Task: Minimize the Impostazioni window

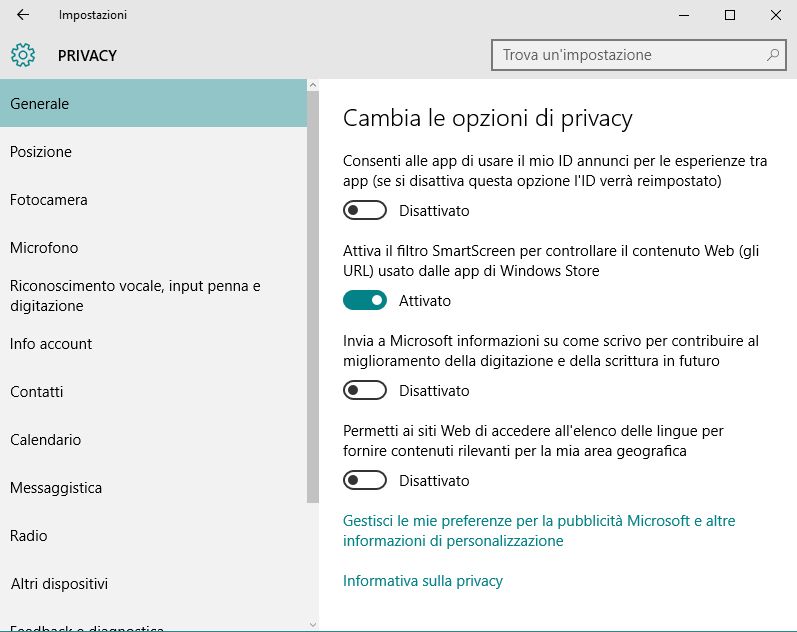Action: coord(683,15)
